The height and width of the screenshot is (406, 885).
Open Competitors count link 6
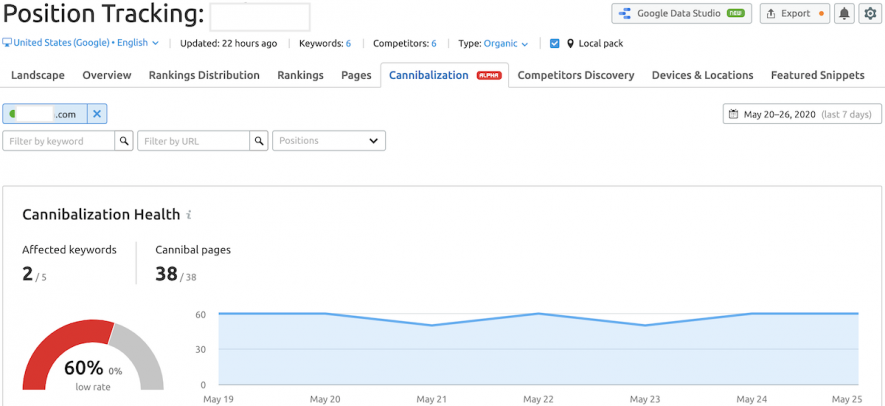pos(433,43)
